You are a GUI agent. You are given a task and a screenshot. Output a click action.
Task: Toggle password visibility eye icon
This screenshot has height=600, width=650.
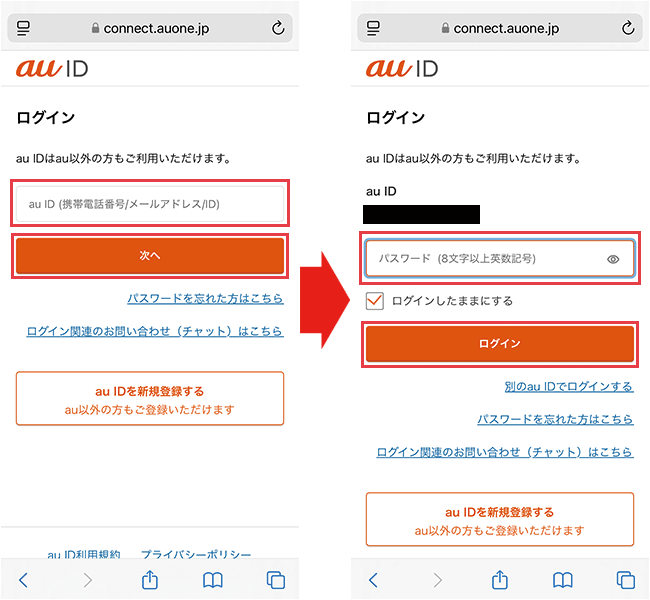pos(613,259)
